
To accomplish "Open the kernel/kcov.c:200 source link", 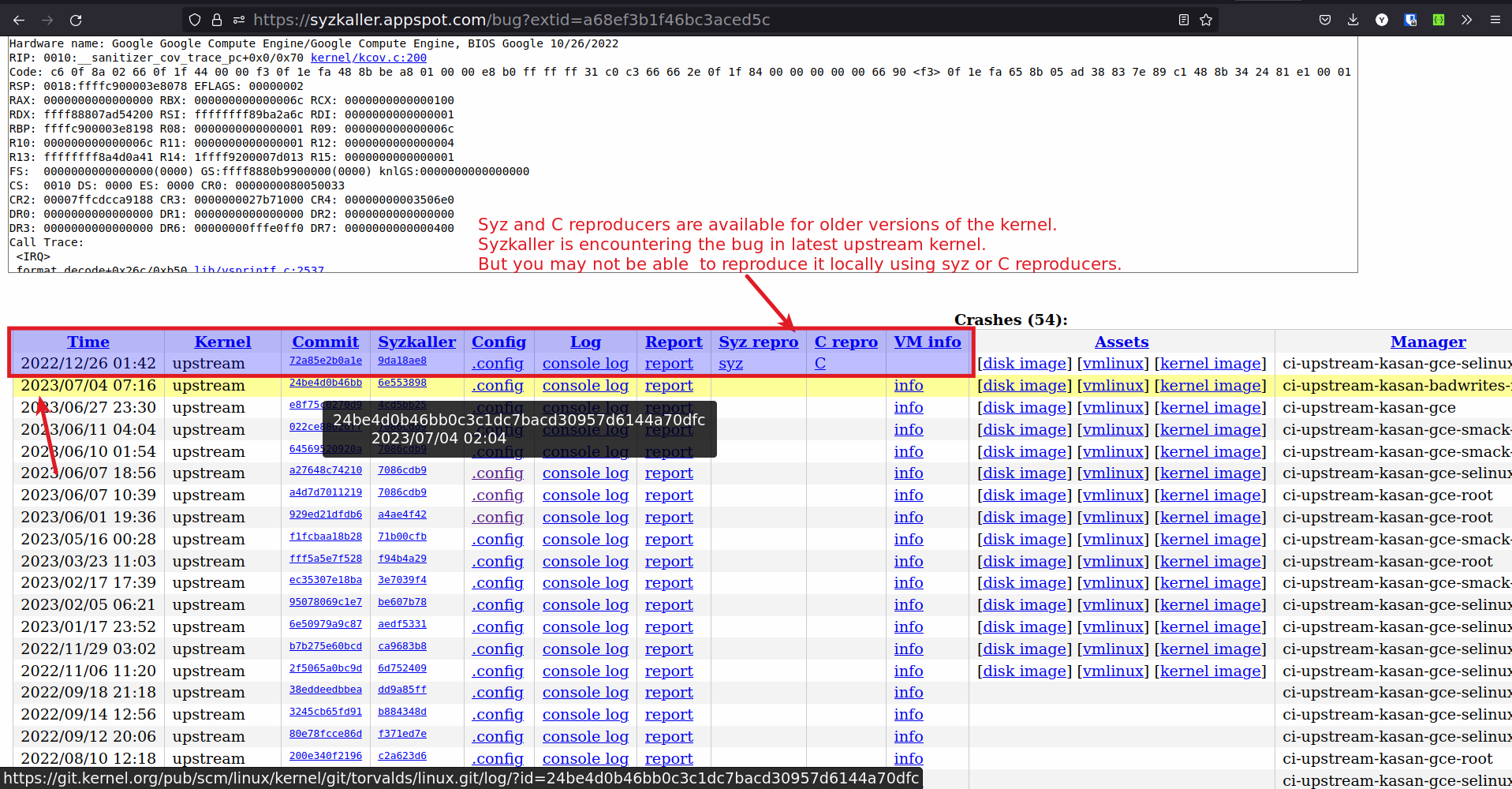I will click(368, 58).
